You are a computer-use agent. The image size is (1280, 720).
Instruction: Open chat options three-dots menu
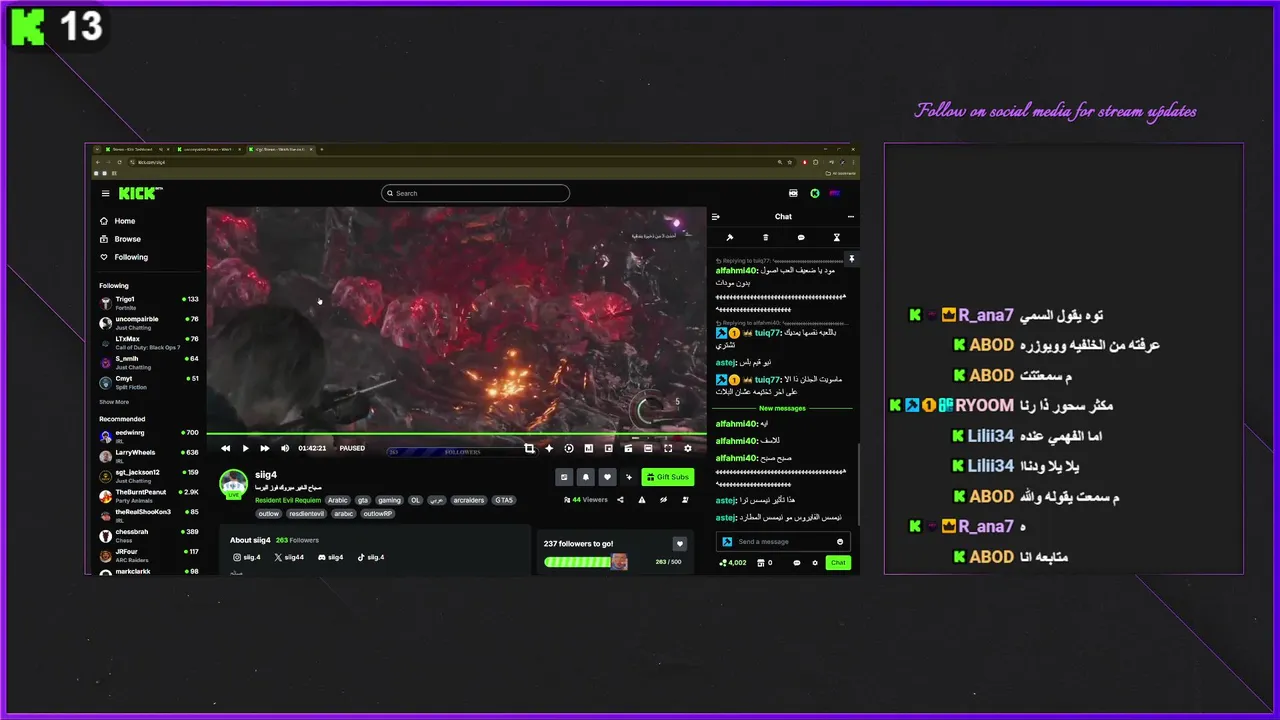pos(851,217)
